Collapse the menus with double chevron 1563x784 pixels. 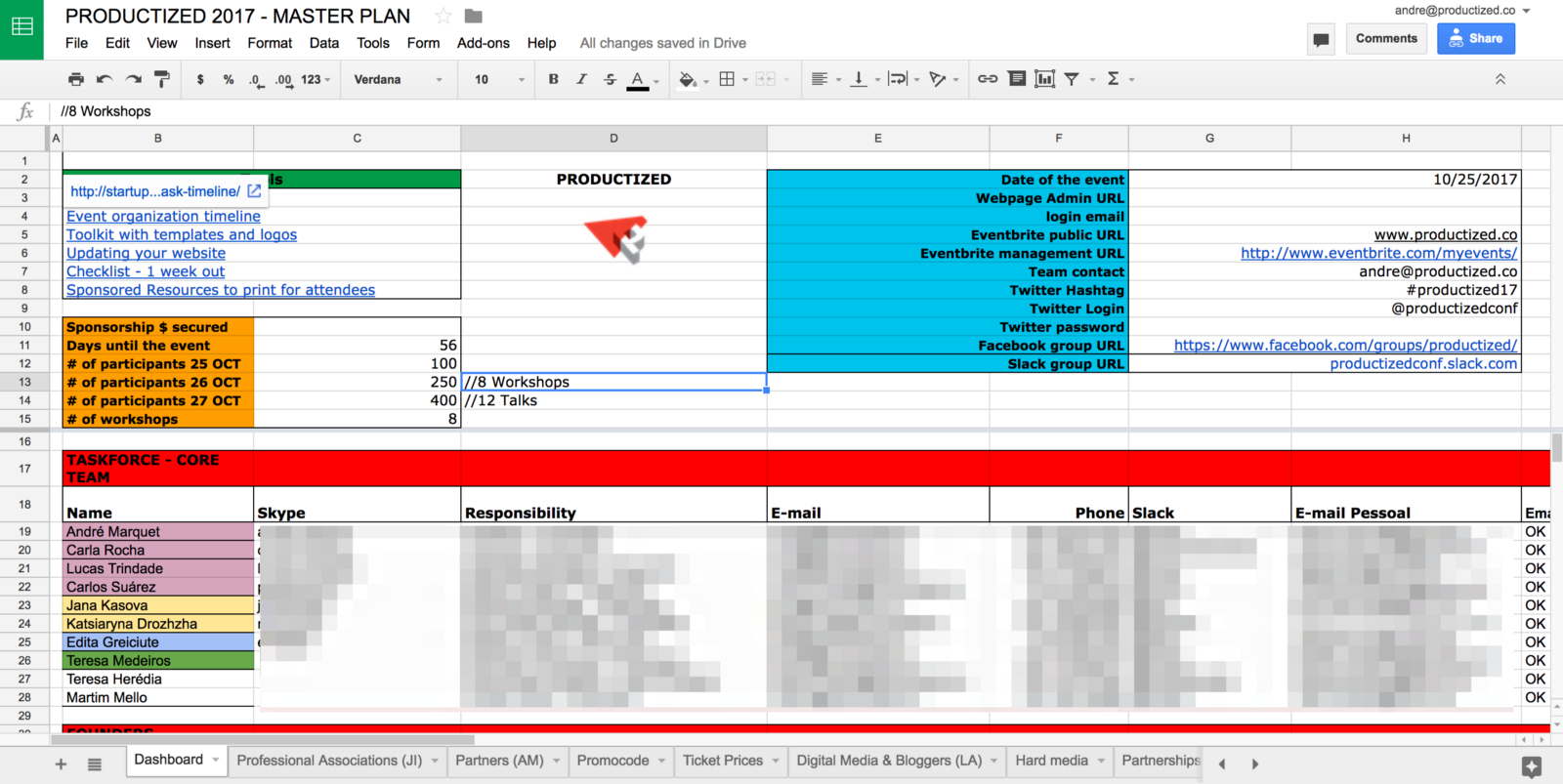[1500, 79]
